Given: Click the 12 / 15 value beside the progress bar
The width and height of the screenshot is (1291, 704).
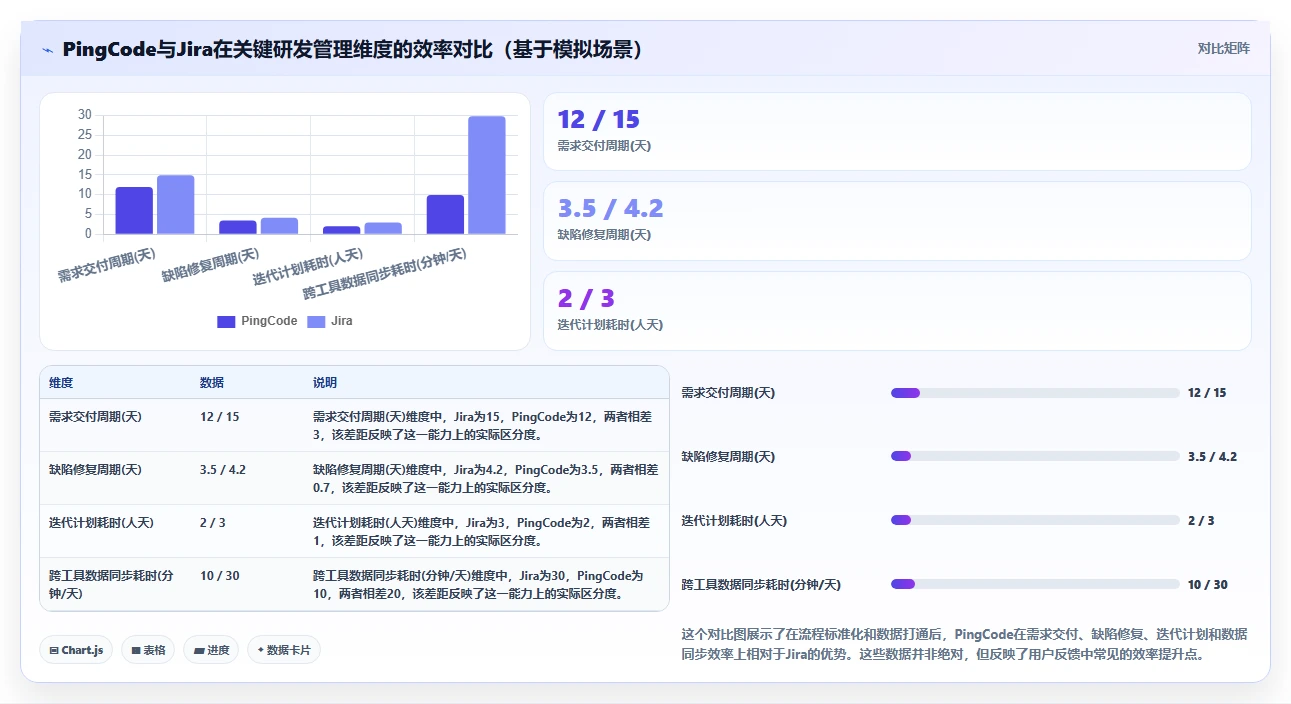Looking at the screenshot, I should 1207,393.
